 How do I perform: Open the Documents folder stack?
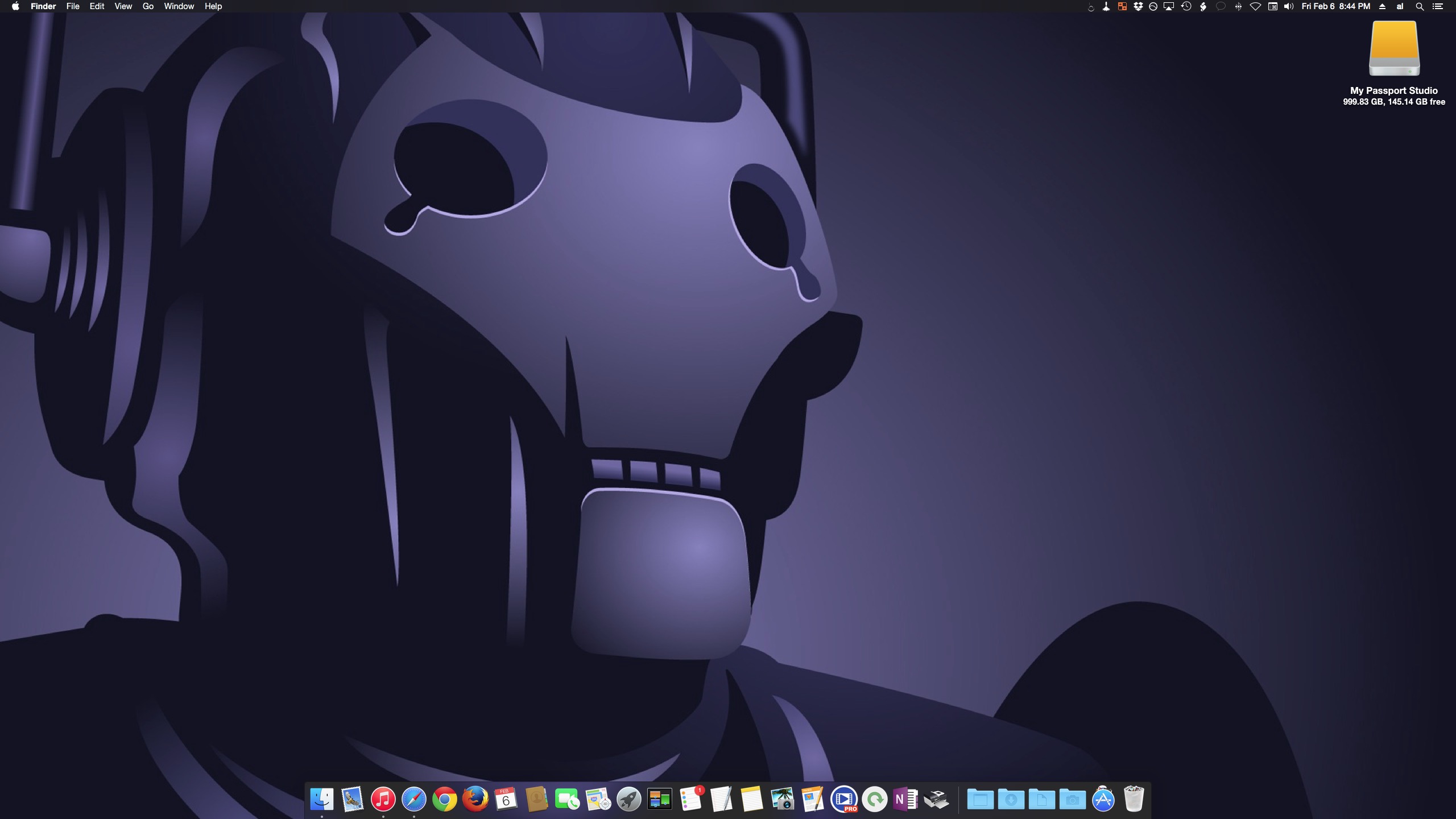tap(1041, 799)
